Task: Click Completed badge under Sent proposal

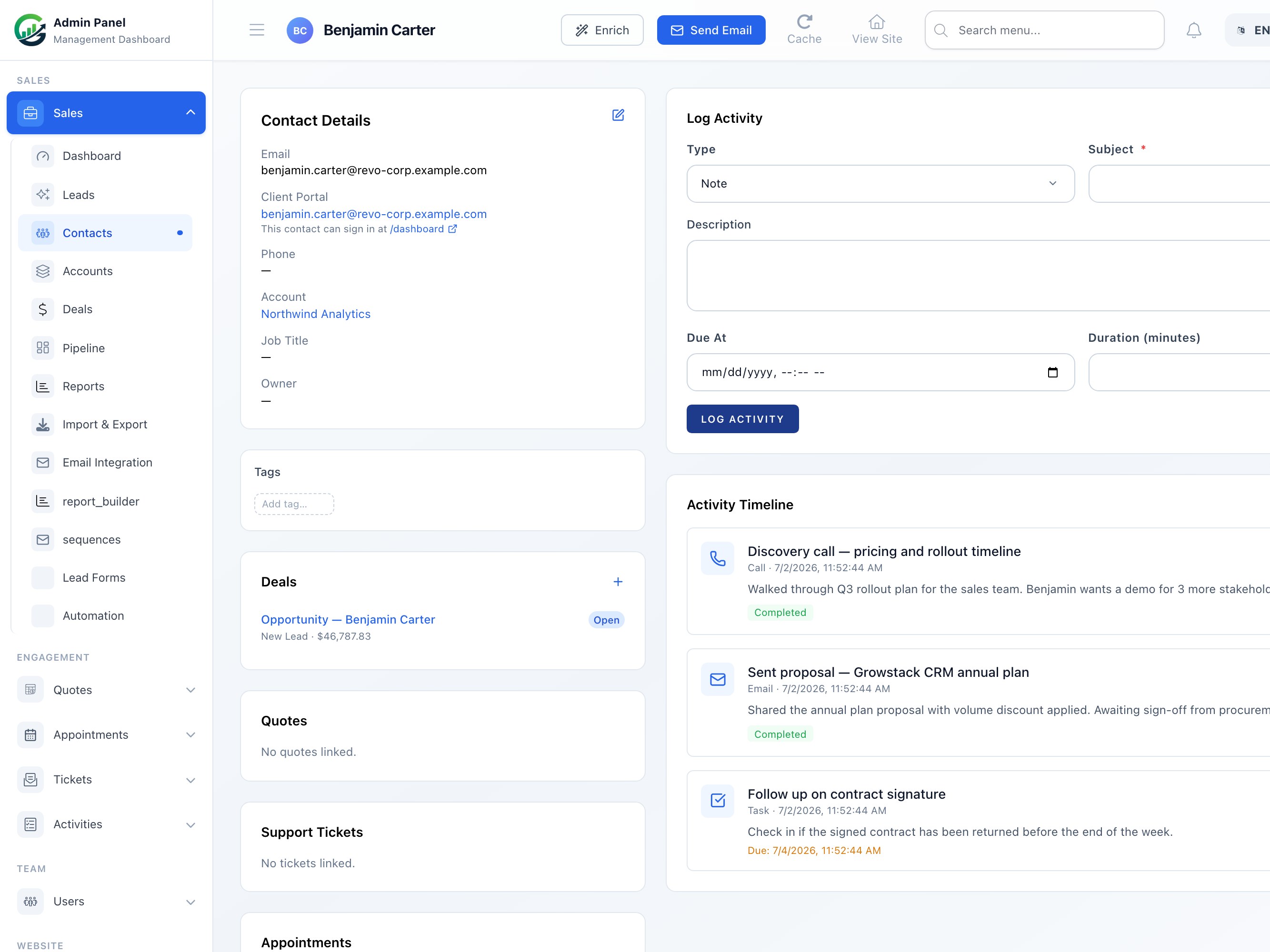Action: tap(780, 734)
